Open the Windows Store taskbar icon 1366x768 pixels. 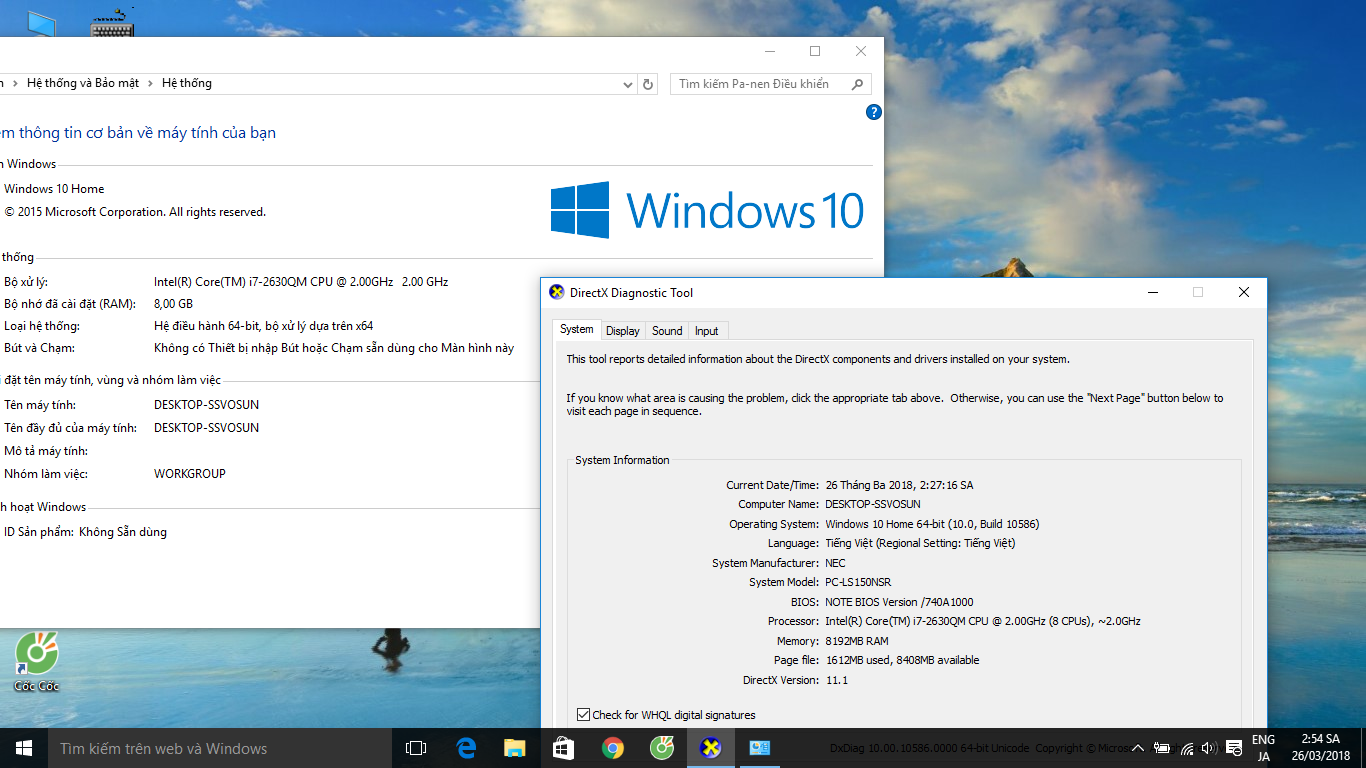click(563, 748)
